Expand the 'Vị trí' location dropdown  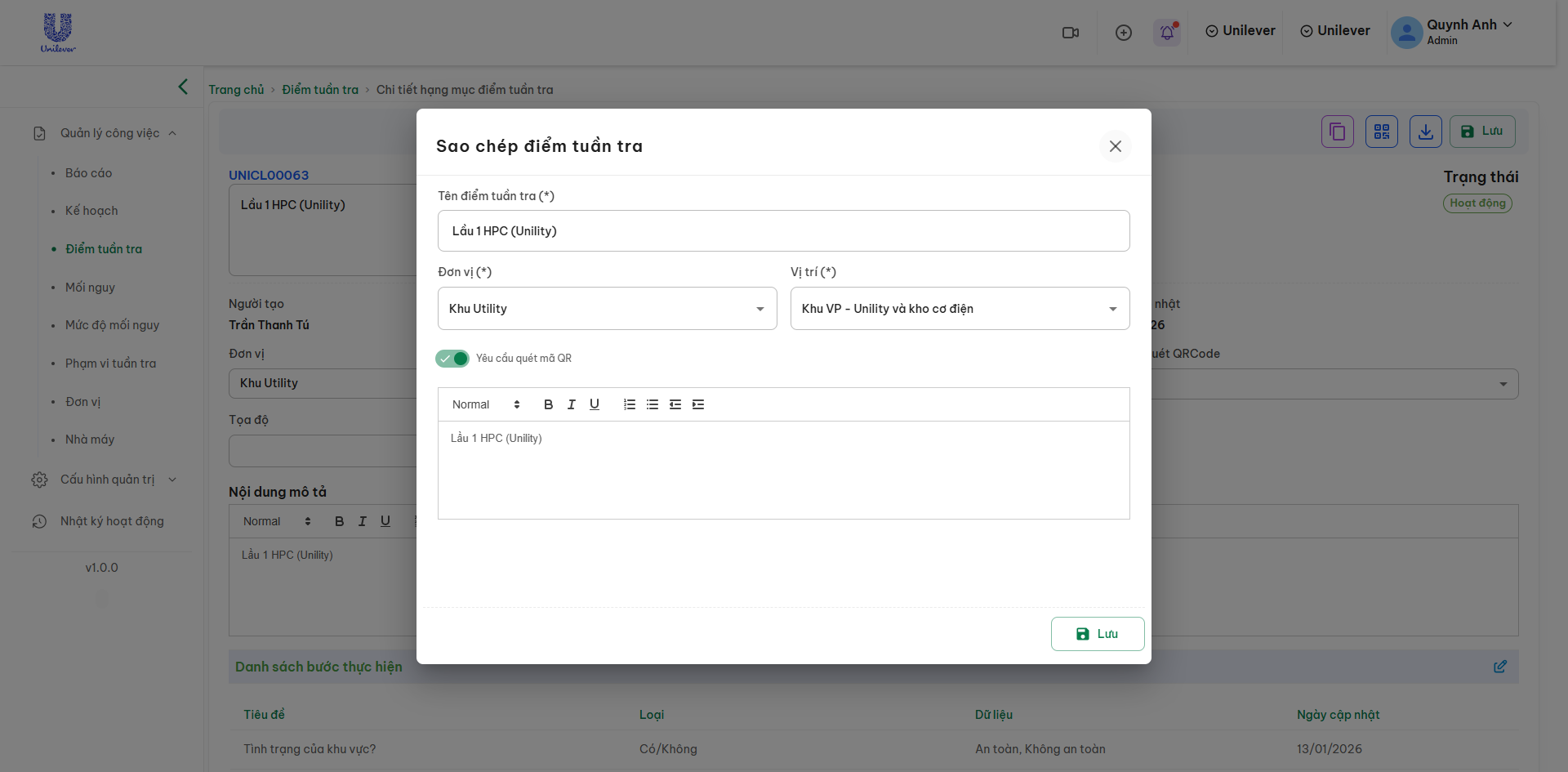click(x=960, y=309)
